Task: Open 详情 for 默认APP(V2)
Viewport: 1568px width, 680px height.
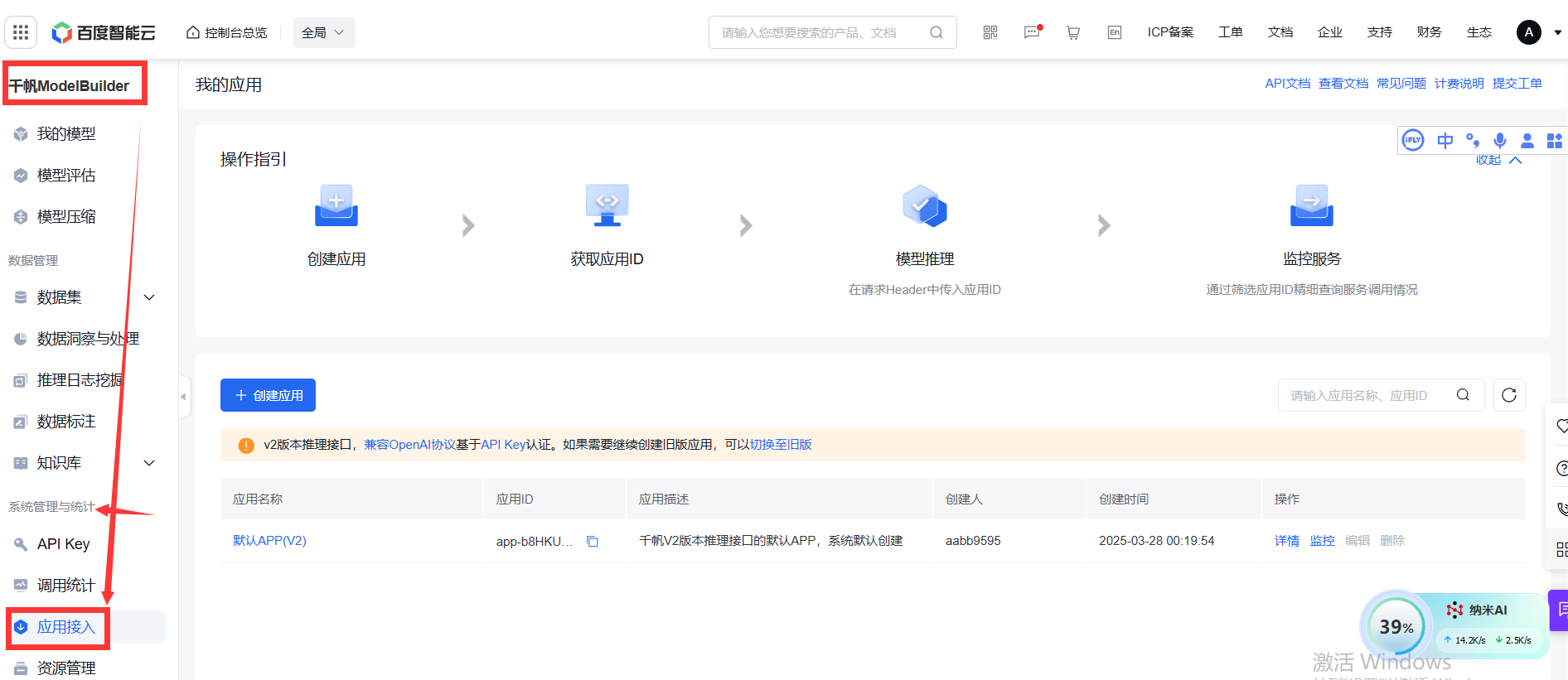Action: [x=1287, y=541]
